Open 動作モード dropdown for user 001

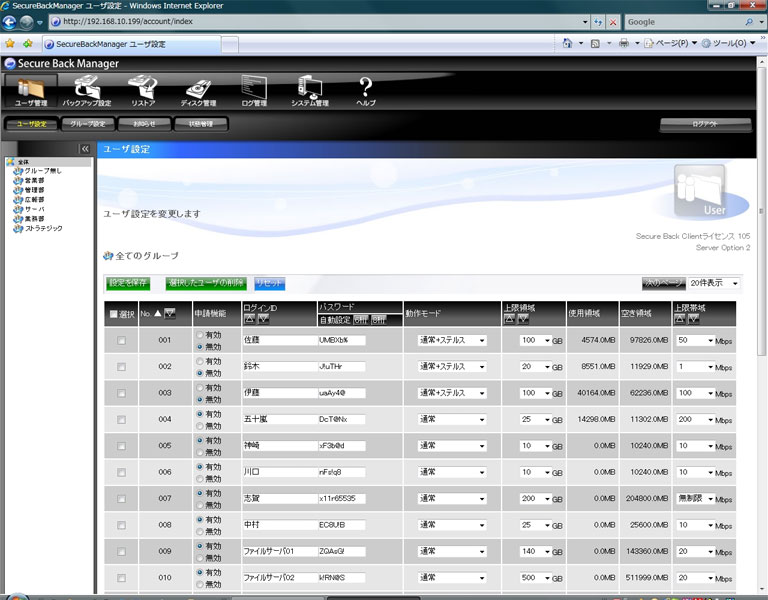pos(453,340)
